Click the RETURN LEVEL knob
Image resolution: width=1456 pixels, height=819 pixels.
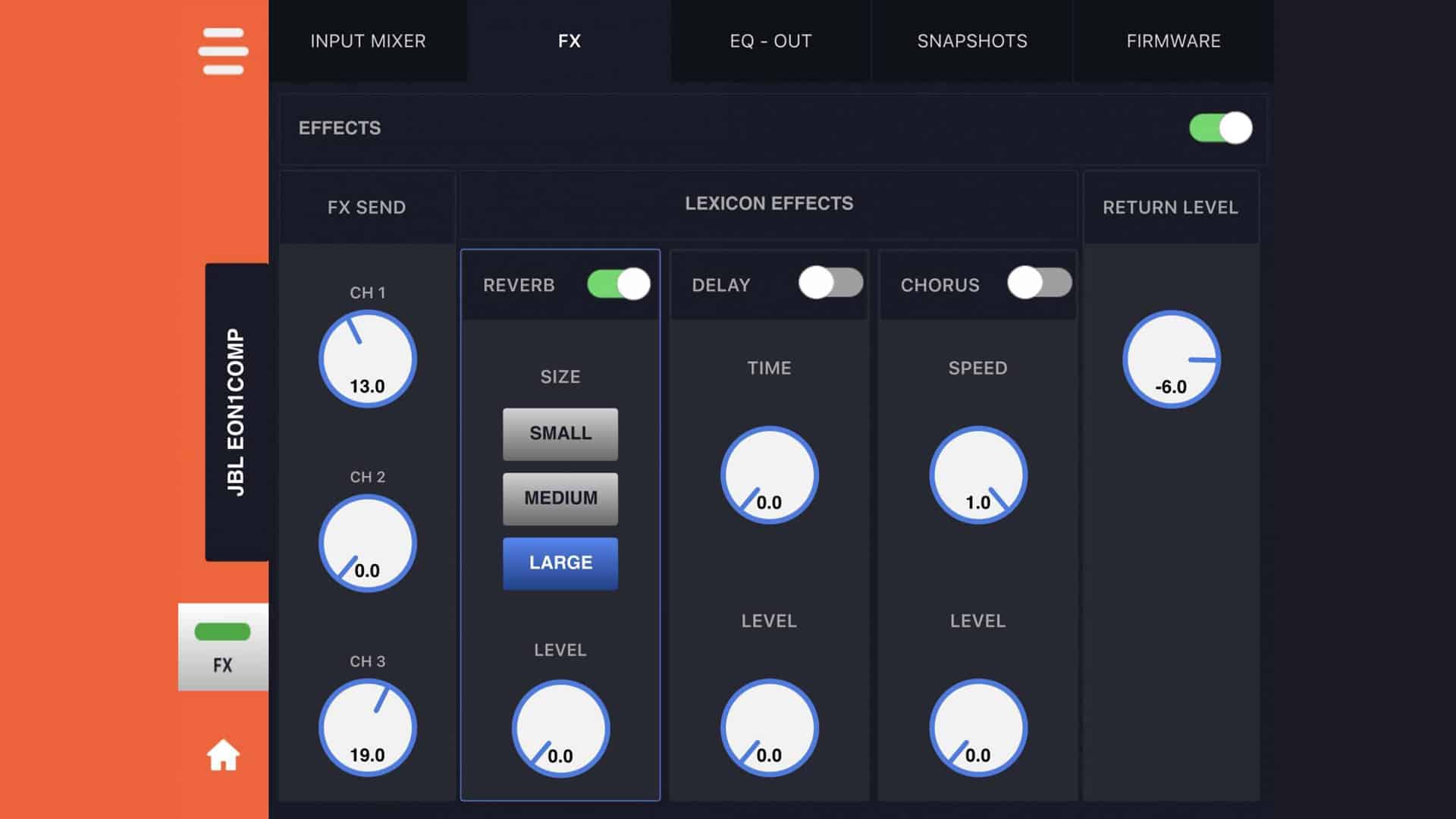point(1171,359)
